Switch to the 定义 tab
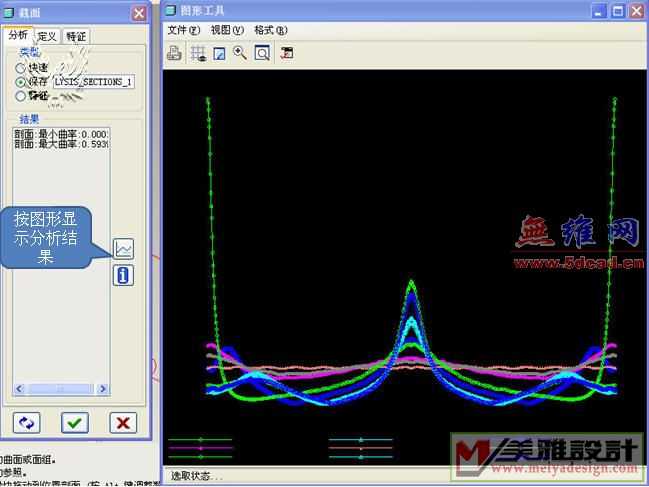Viewport: 649px width, 487px height. [47, 36]
